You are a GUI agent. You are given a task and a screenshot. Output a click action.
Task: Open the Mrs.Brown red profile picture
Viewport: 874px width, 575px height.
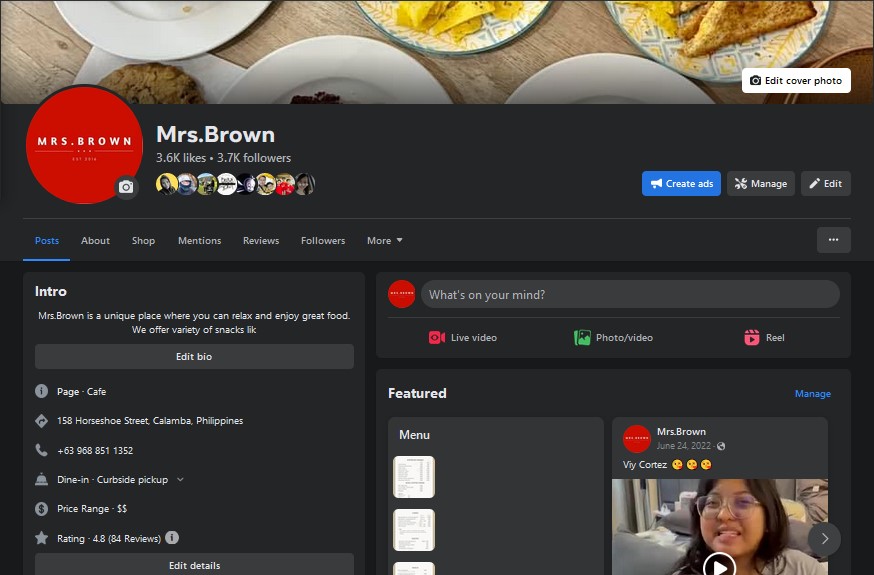(84, 145)
